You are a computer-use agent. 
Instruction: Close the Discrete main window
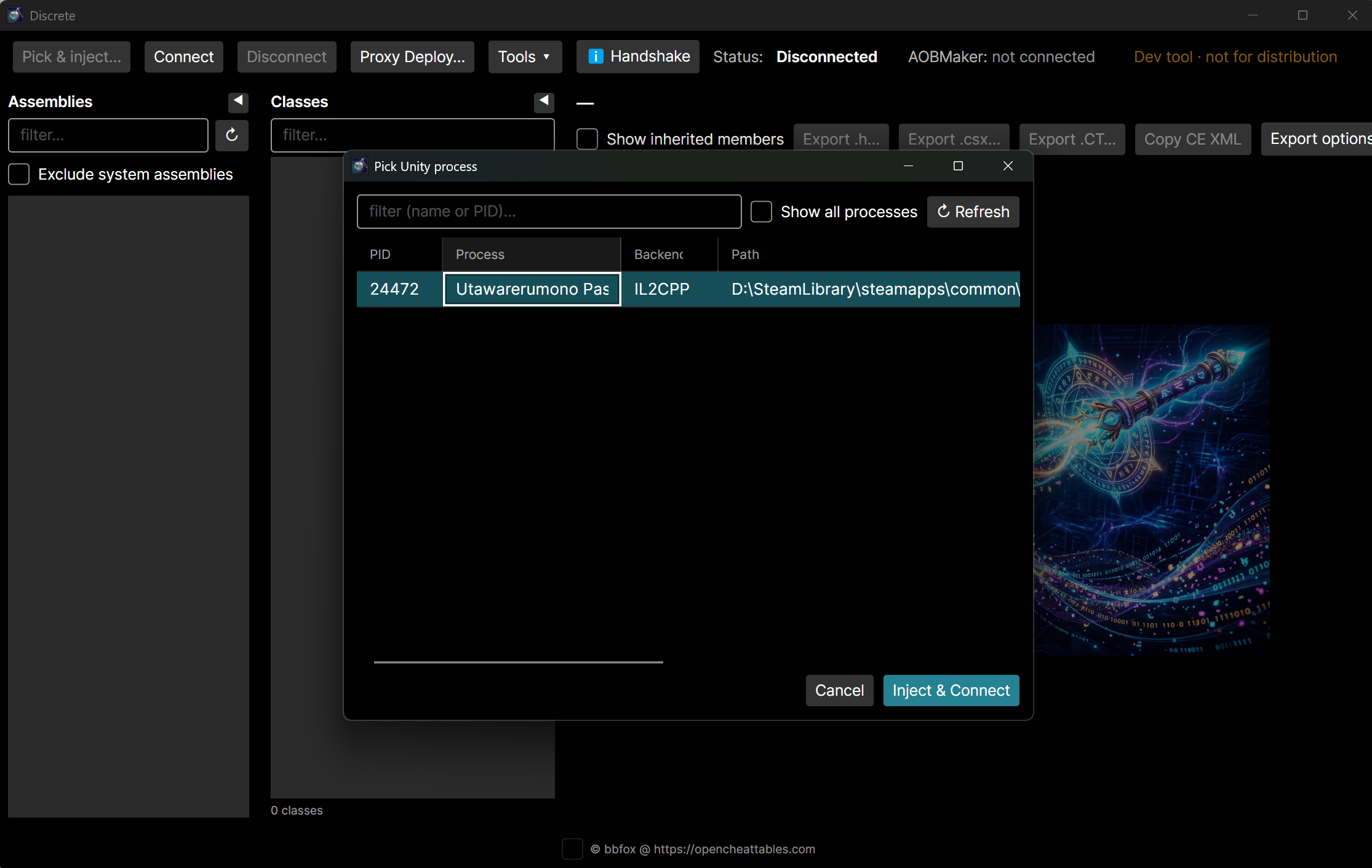[1352, 15]
